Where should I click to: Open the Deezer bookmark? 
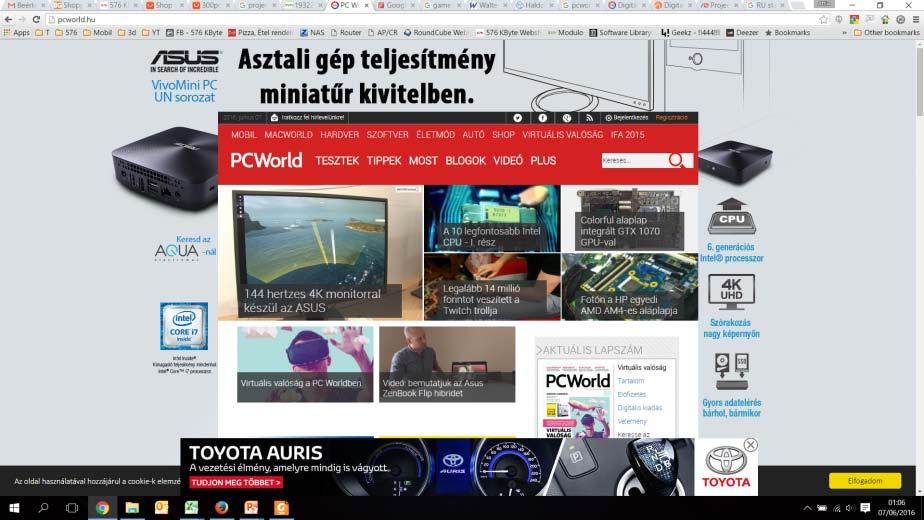click(x=742, y=33)
